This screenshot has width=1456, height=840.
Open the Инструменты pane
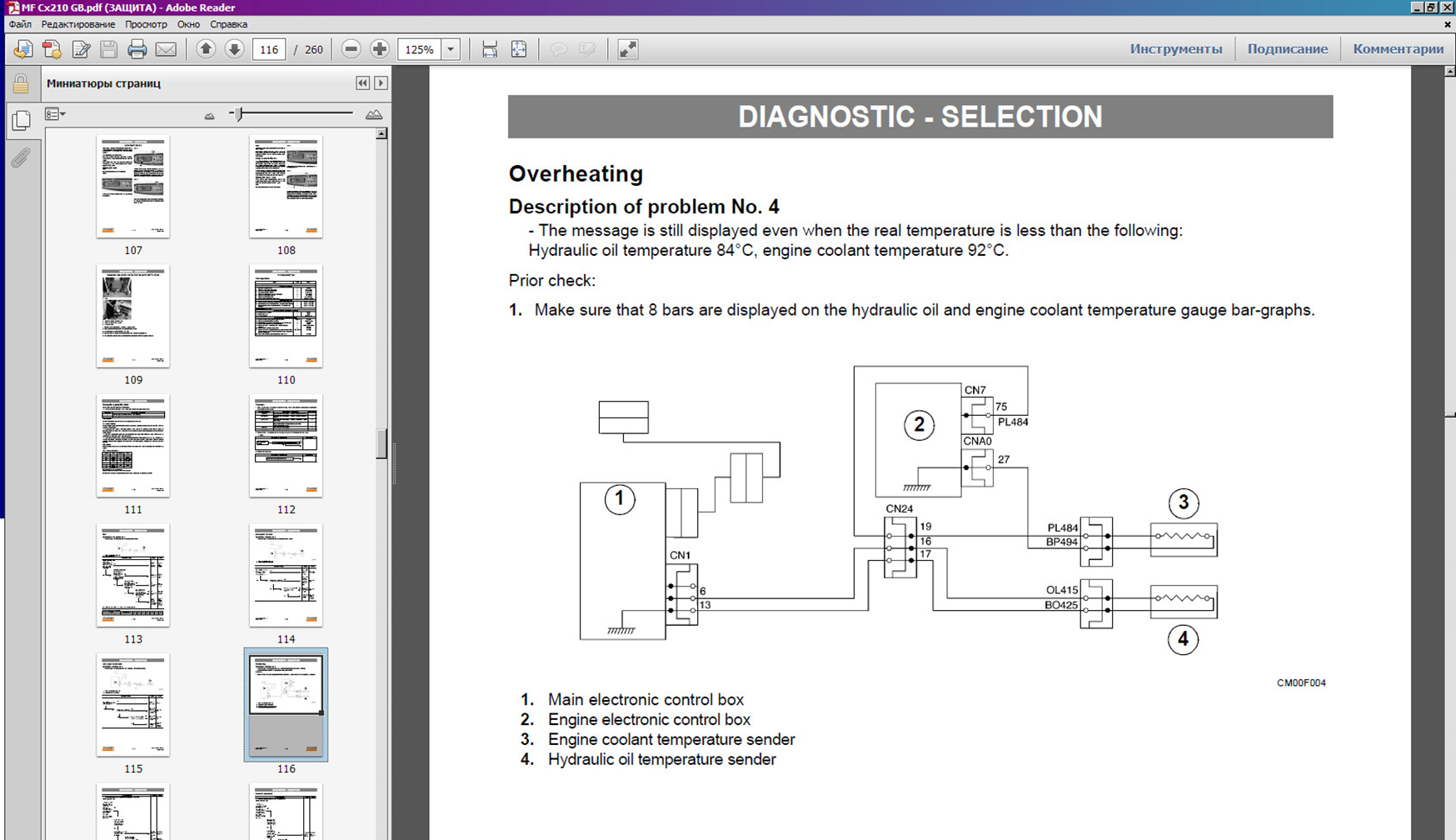click(1175, 49)
